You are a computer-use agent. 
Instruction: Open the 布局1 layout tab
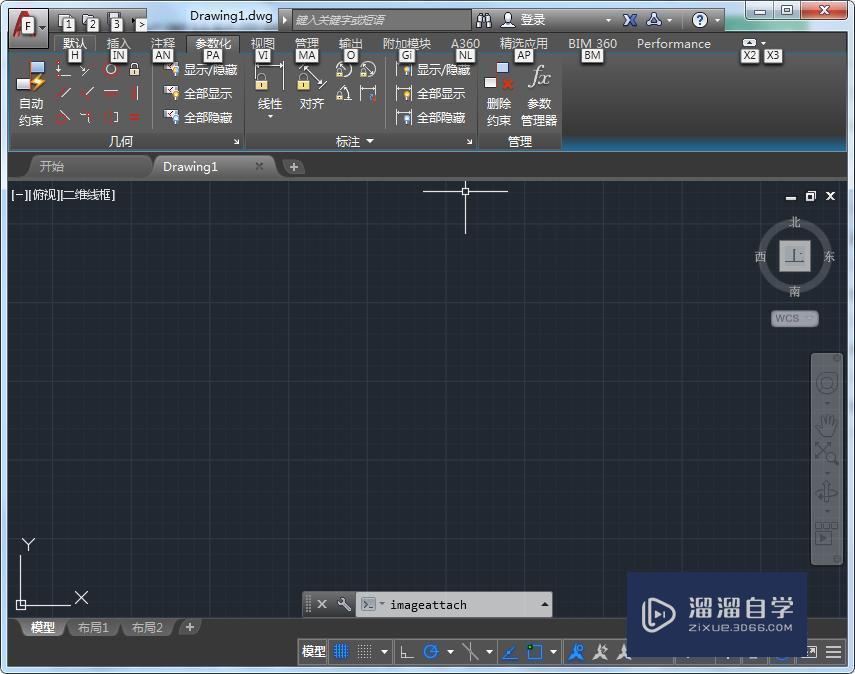pos(92,628)
